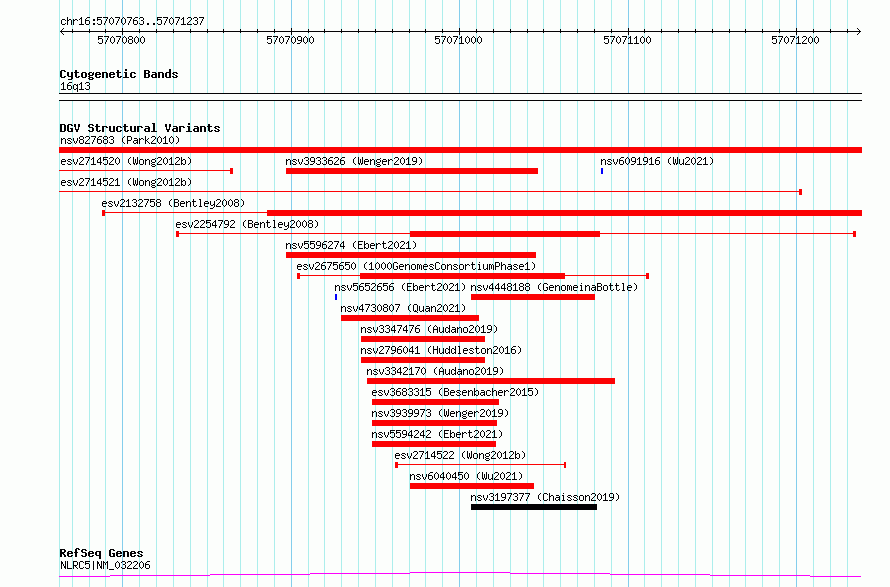The height and width of the screenshot is (587, 890).
Task: Click the DGV Structural Variants track title
Action: click(140, 128)
